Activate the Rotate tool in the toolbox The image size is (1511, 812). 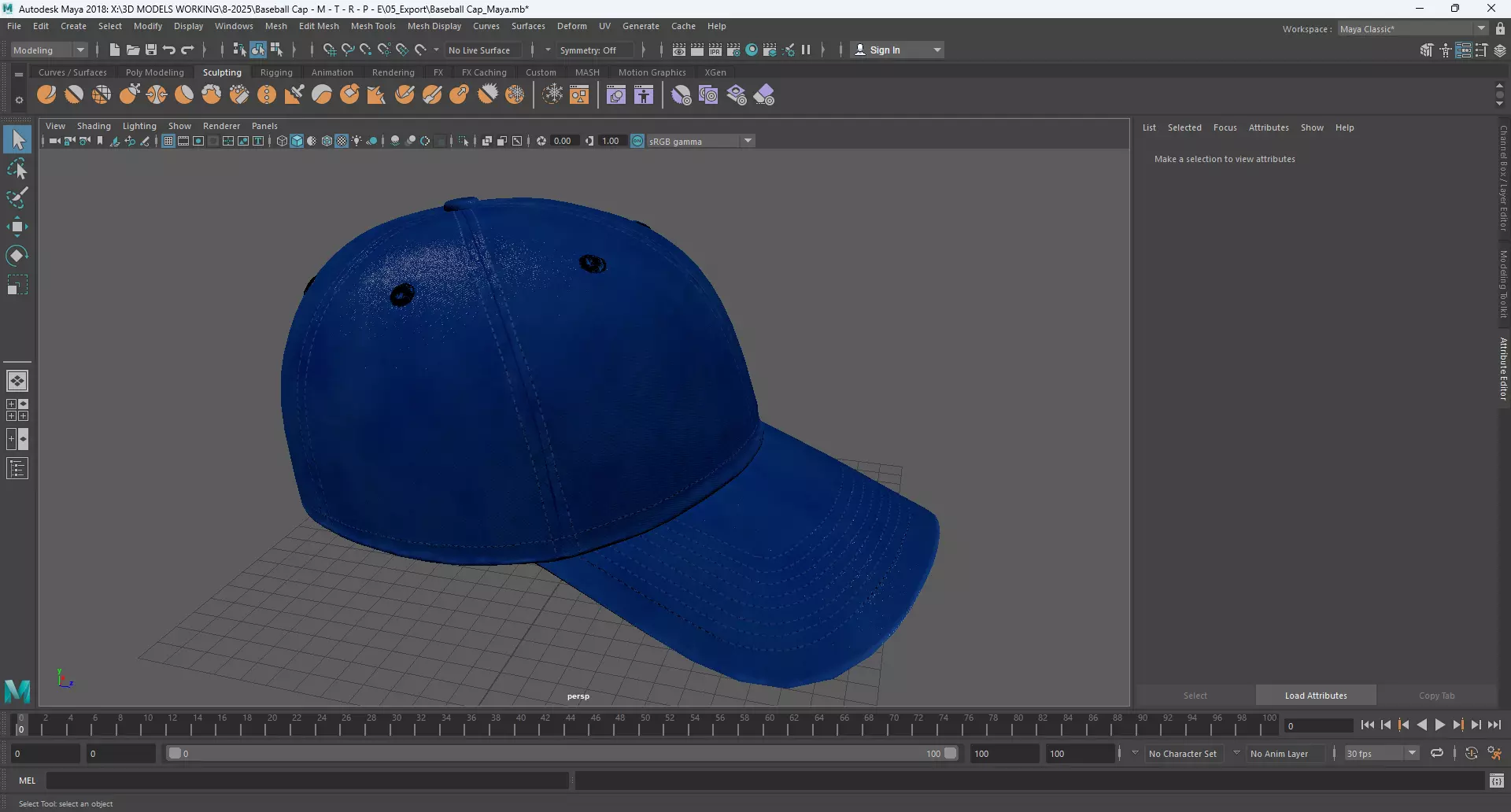click(x=17, y=256)
